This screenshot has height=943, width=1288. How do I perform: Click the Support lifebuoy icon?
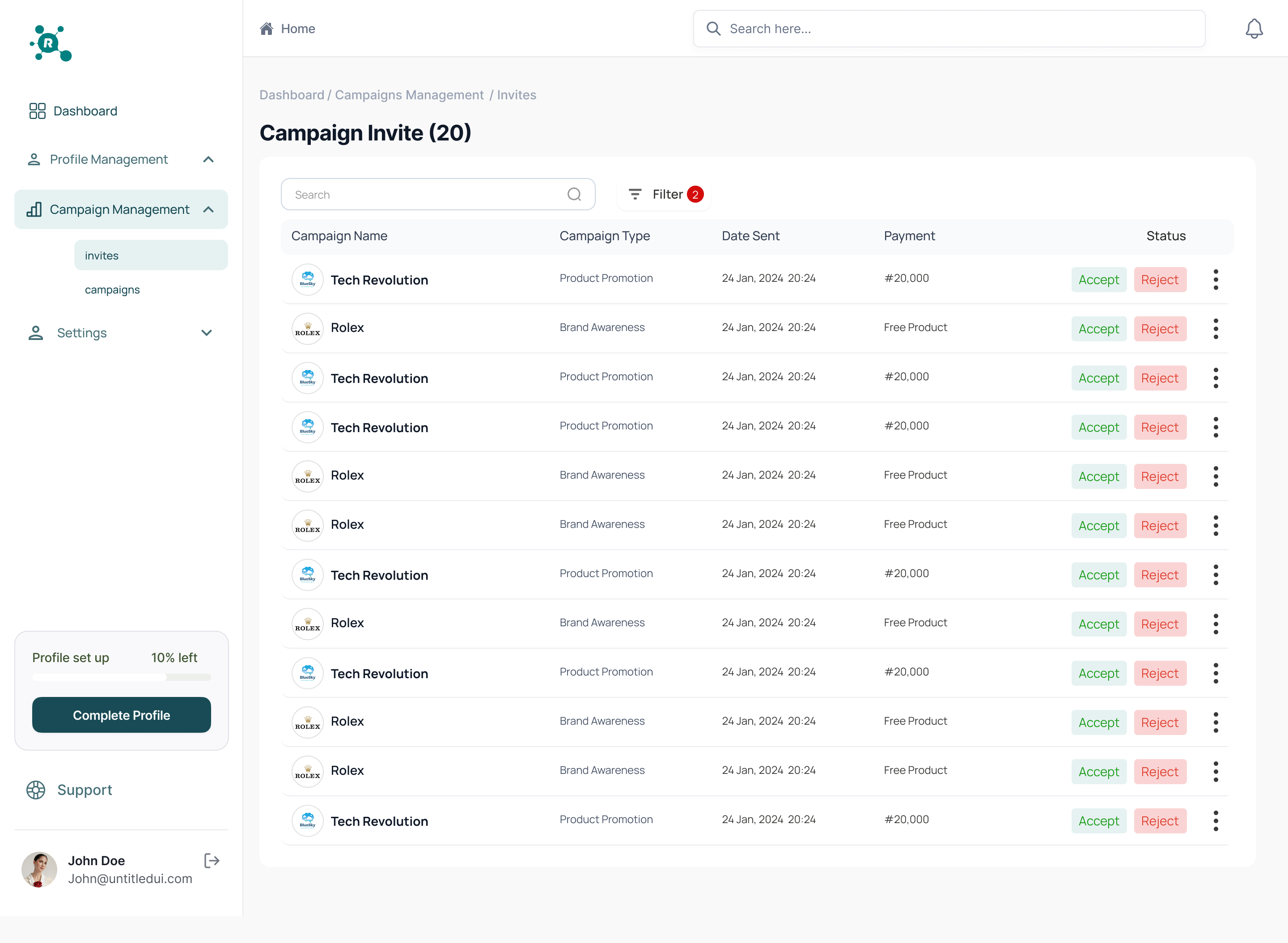(36, 790)
